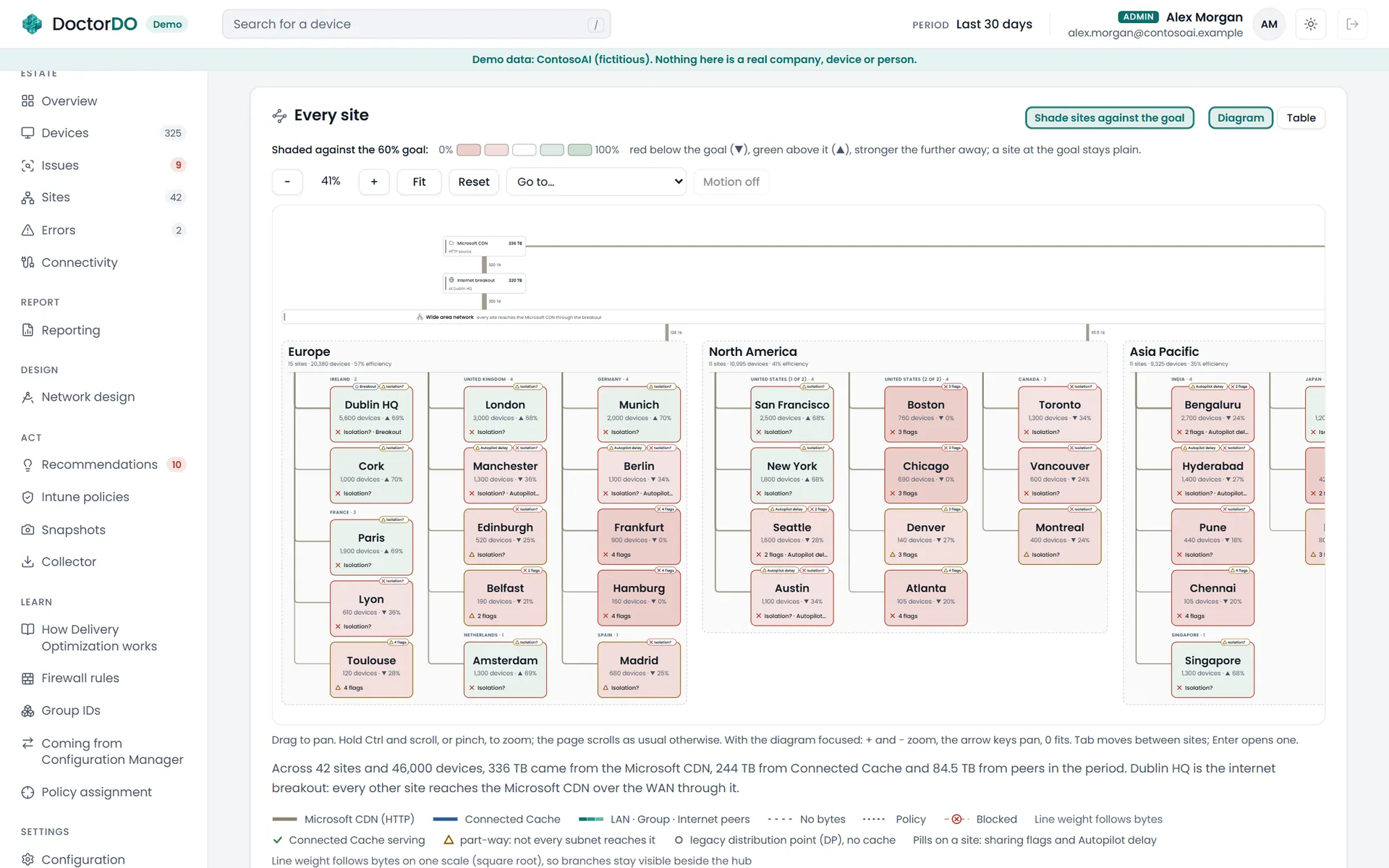Zoom in with the plus button
This screenshot has height=868, width=1389.
[374, 182]
